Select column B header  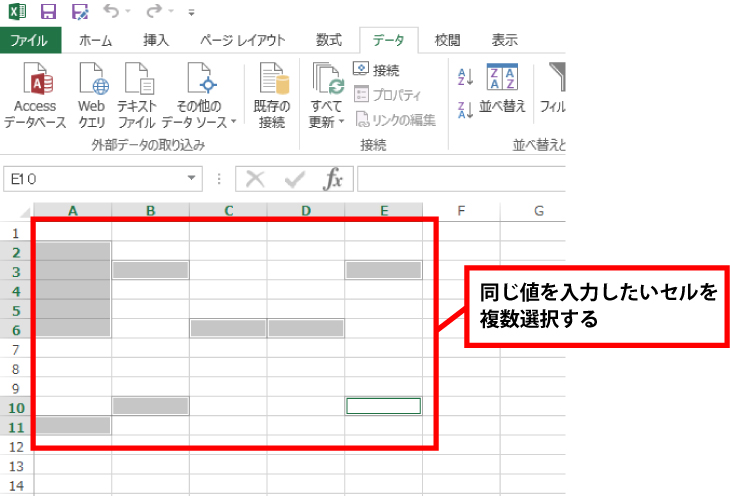150,211
